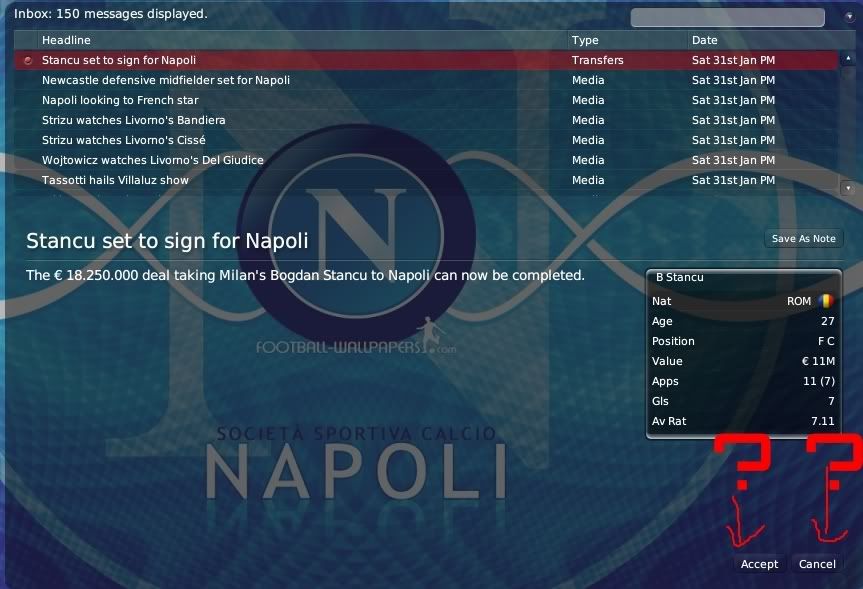The width and height of the screenshot is (863, 589).
Task: Click the inbox scrollbar up arrow
Action: pos(848,58)
